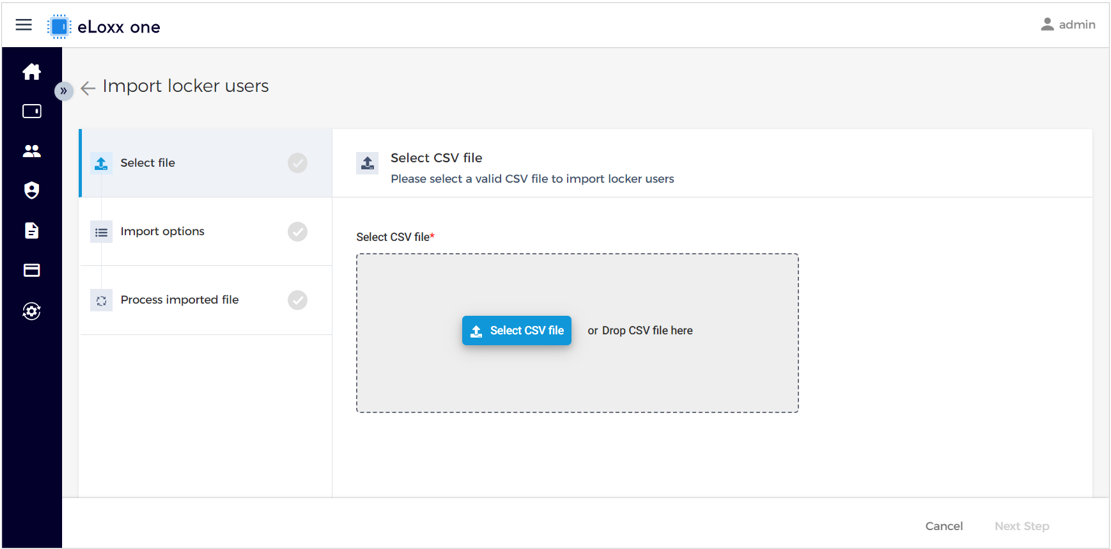The image size is (1111, 549).
Task: Click 'Please select a valid CSV file' text
Action: coord(532,179)
